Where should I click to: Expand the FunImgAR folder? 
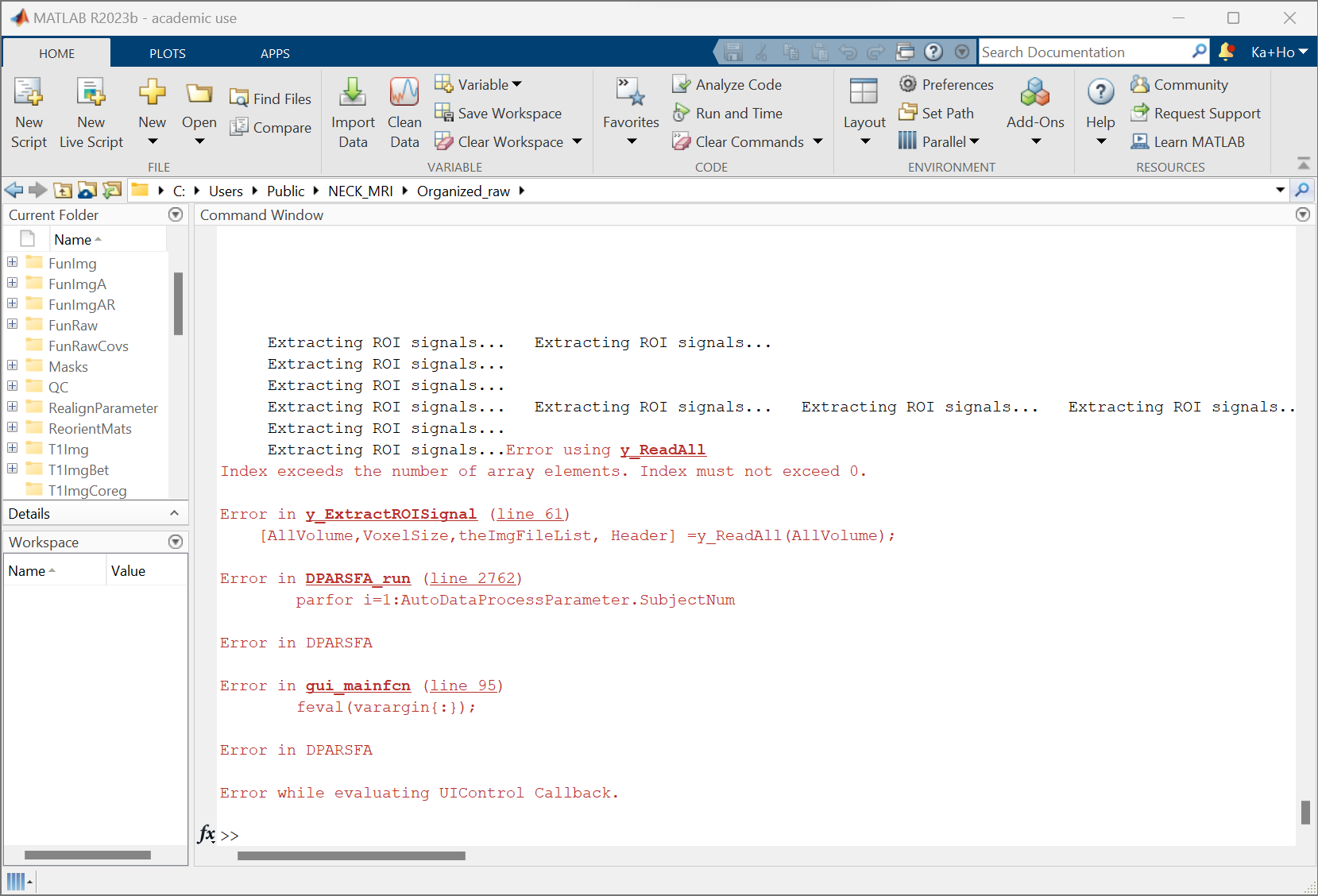(13, 303)
